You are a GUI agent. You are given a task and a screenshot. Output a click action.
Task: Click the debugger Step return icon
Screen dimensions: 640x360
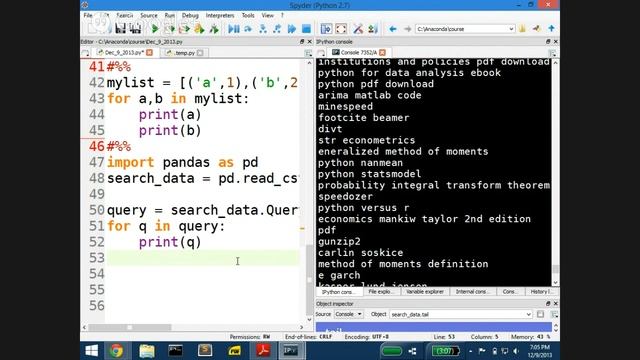pyautogui.click(x=277, y=29)
